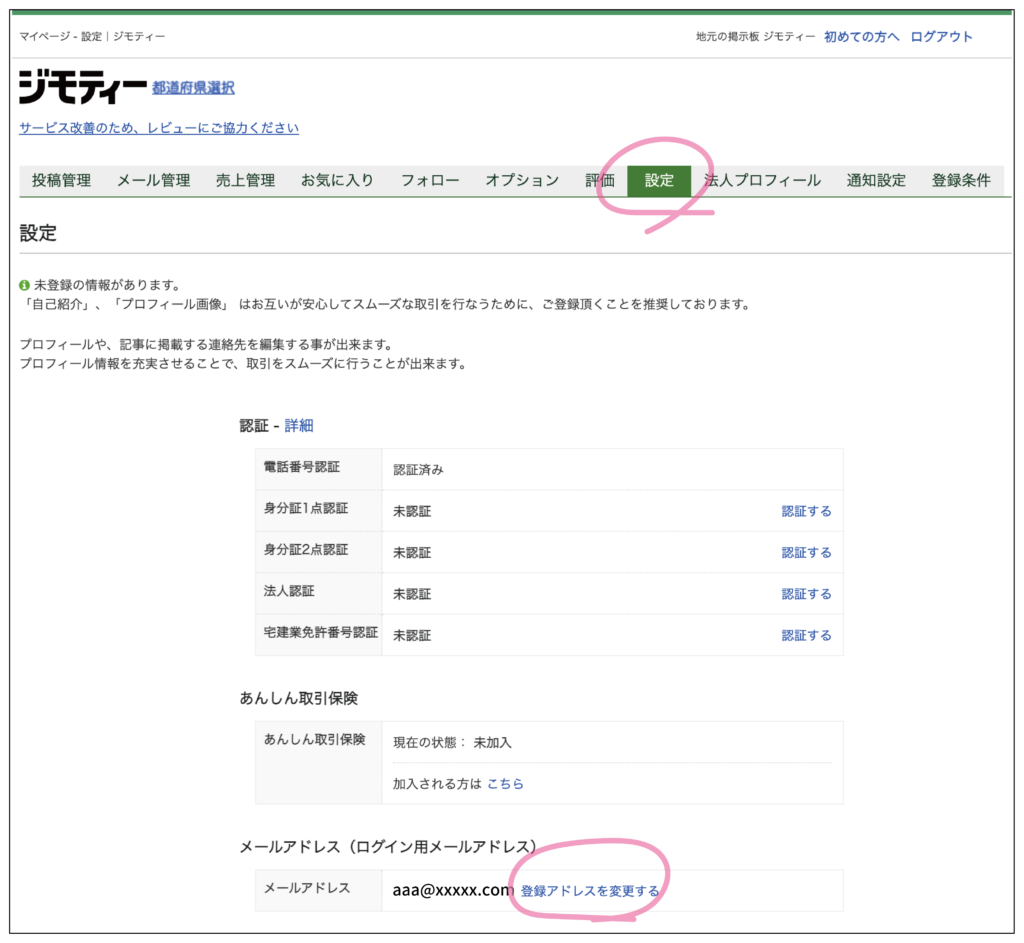Open the 詳細 link next to 認証

click(x=299, y=426)
